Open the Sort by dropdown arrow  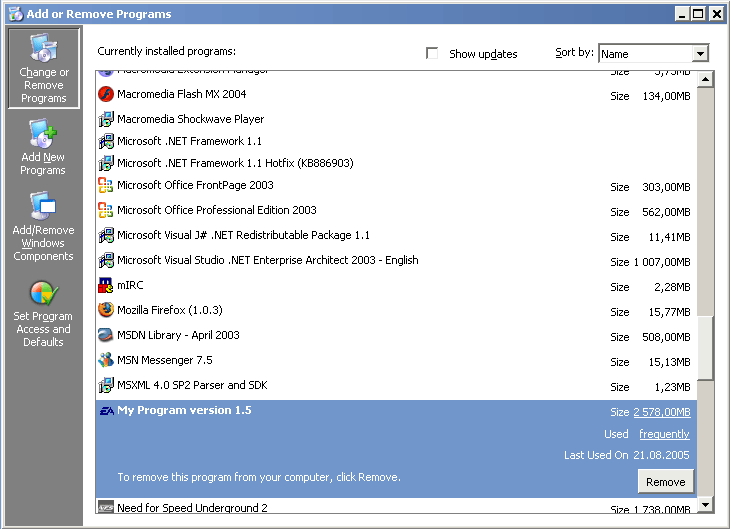[x=700, y=54]
